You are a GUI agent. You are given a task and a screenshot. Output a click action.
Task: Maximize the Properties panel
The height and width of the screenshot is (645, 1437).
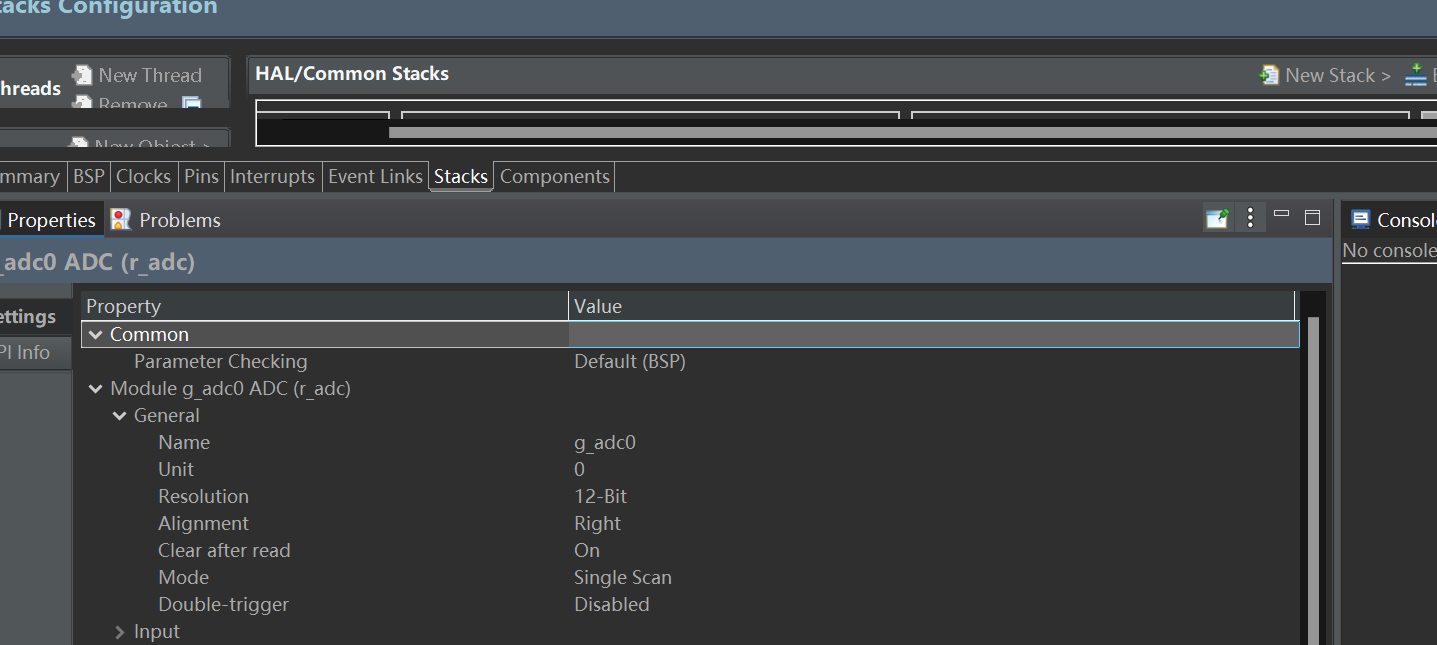(1313, 217)
